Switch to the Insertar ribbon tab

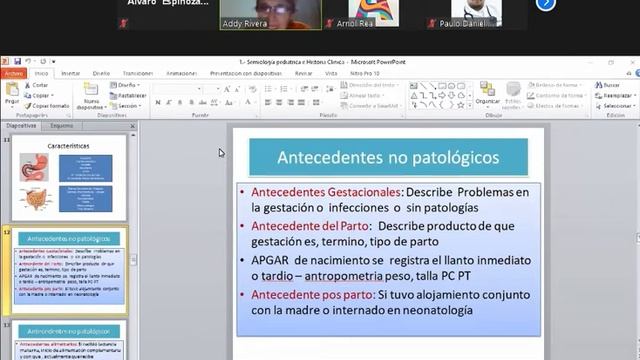pos(70,73)
